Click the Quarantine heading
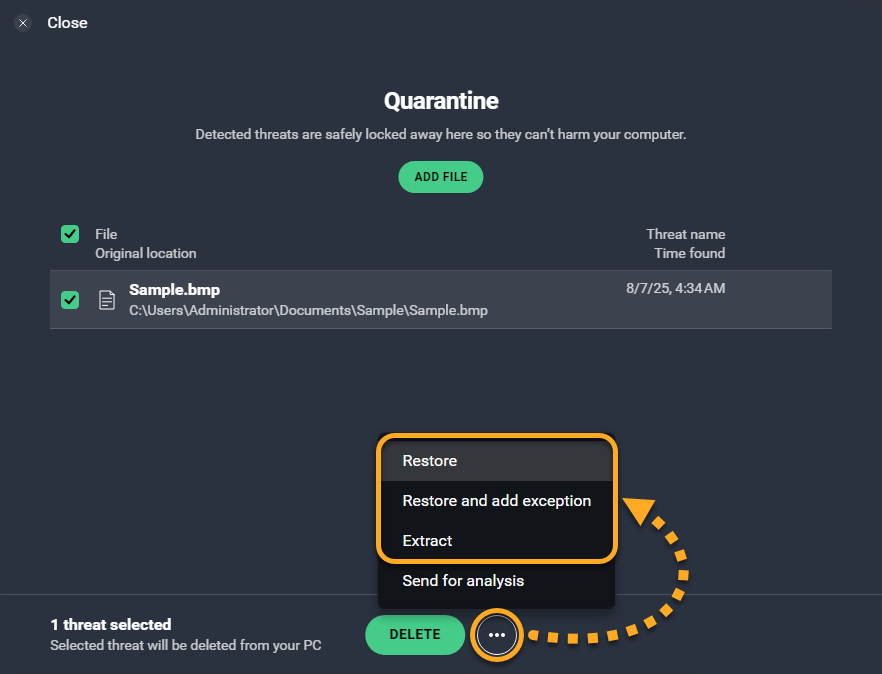This screenshot has width=882, height=674. 441,101
